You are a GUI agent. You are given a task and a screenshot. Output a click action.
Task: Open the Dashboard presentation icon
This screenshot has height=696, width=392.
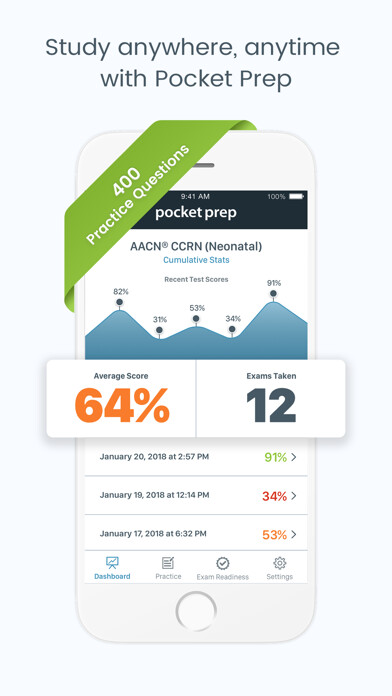(x=112, y=563)
